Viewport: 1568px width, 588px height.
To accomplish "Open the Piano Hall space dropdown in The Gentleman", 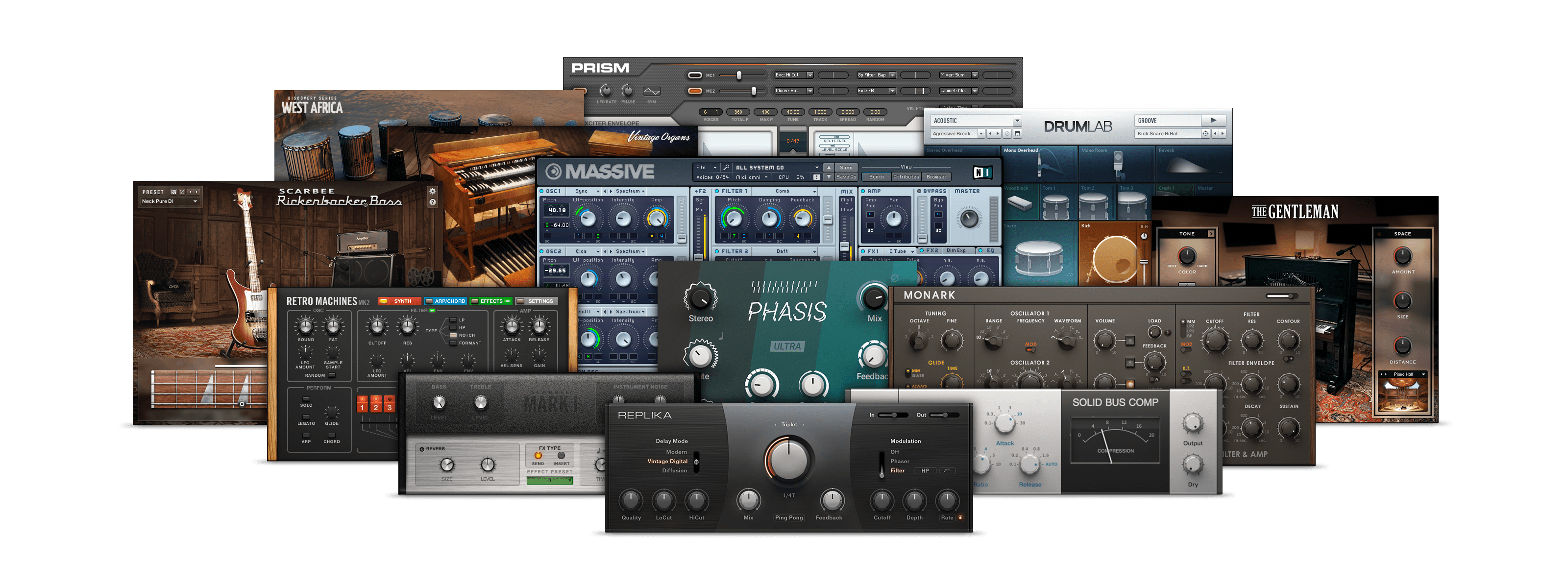I will coord(1402,374).
